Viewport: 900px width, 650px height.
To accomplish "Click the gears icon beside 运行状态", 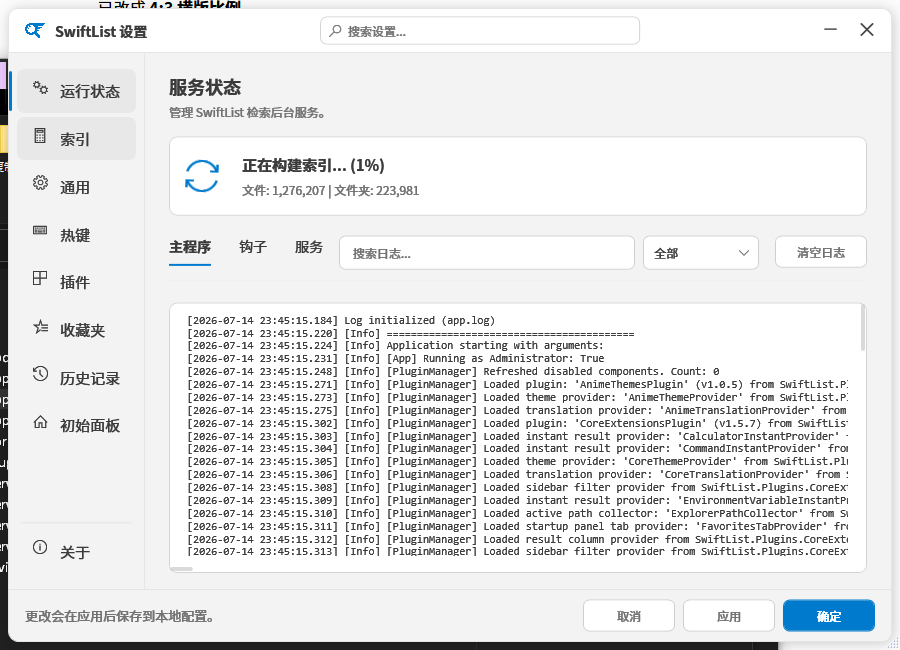I will click(40, 88).
